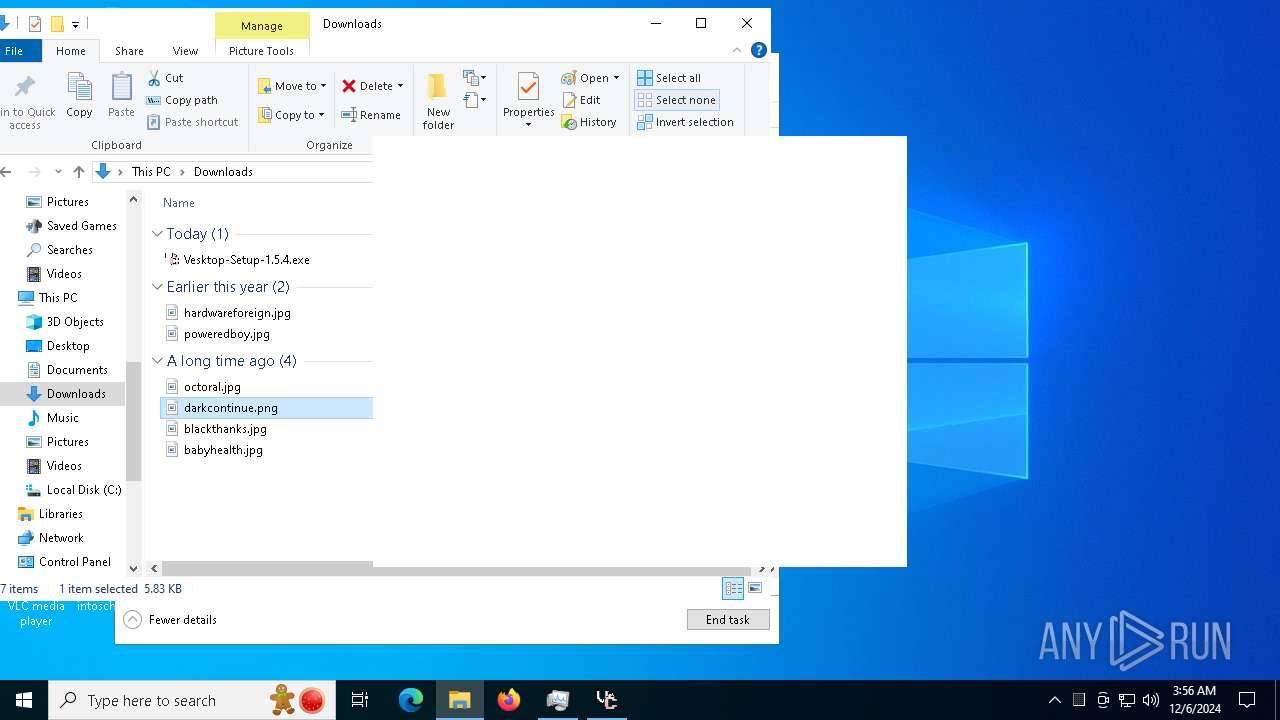
Task: Switch to Large icons view icon
Action: (755, 588)
